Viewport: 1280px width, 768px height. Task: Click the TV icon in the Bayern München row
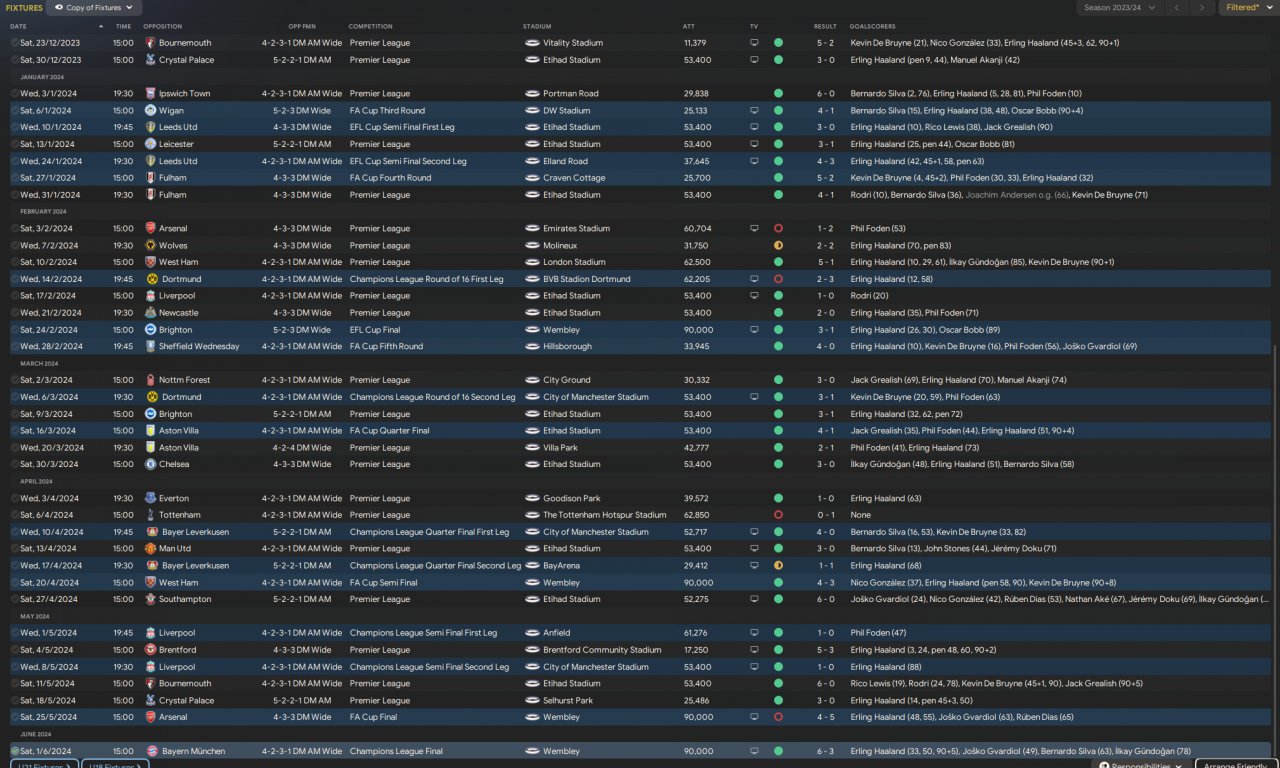coord(754,751)
